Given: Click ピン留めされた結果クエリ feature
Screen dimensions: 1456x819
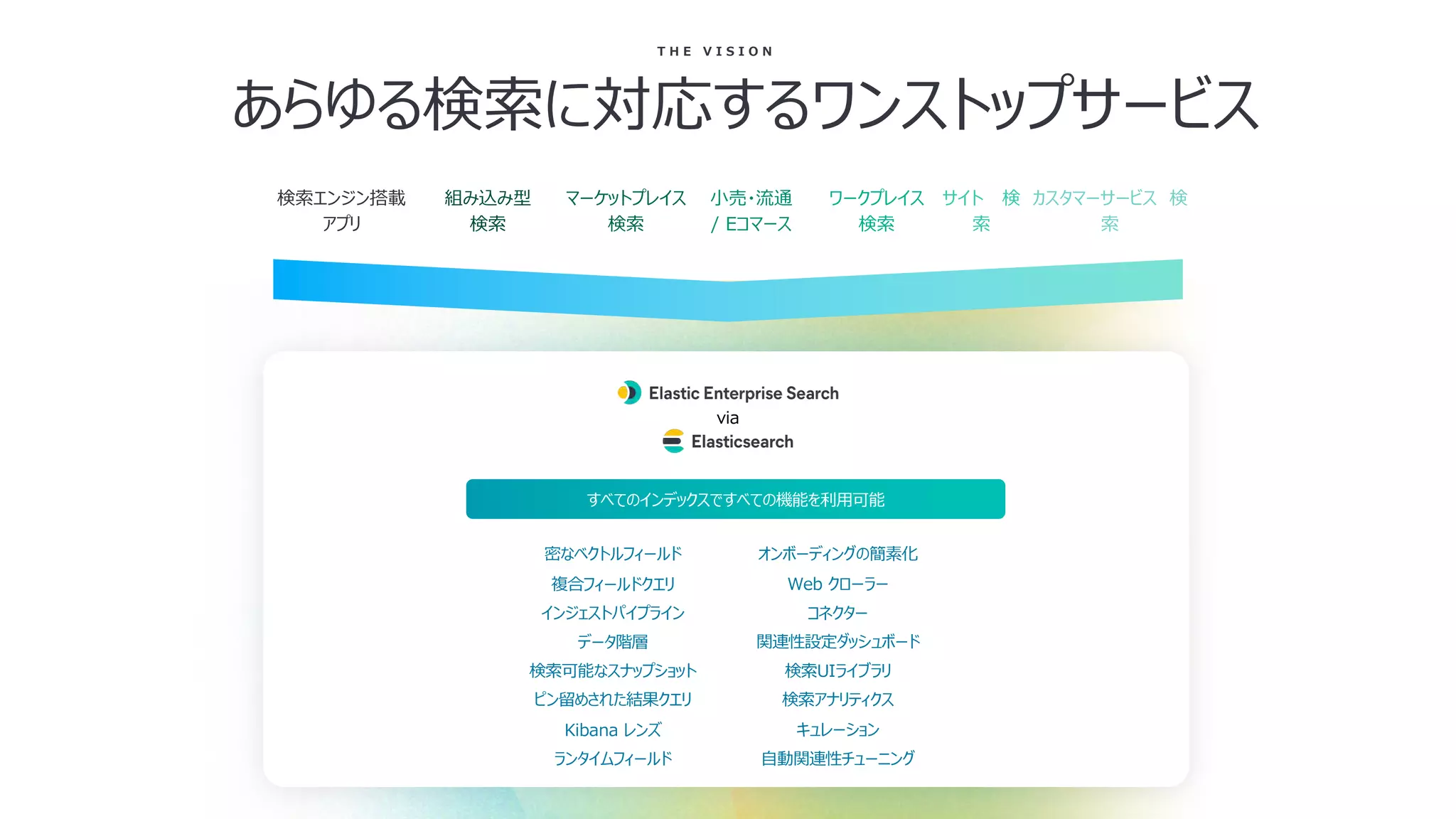Looking at the screenshot, I should click(x=613, y=700).
